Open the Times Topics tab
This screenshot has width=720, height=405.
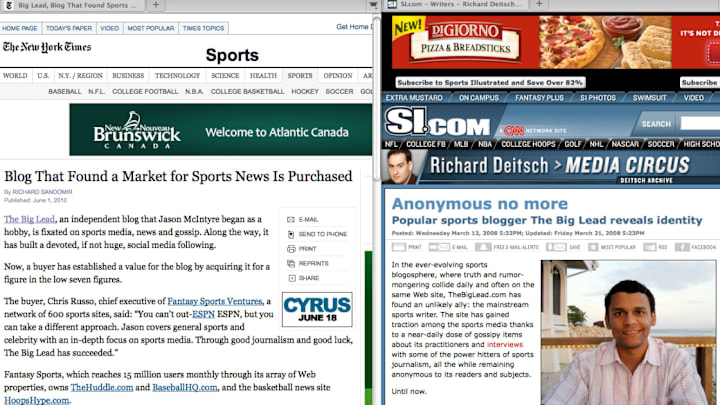point(203,28)
